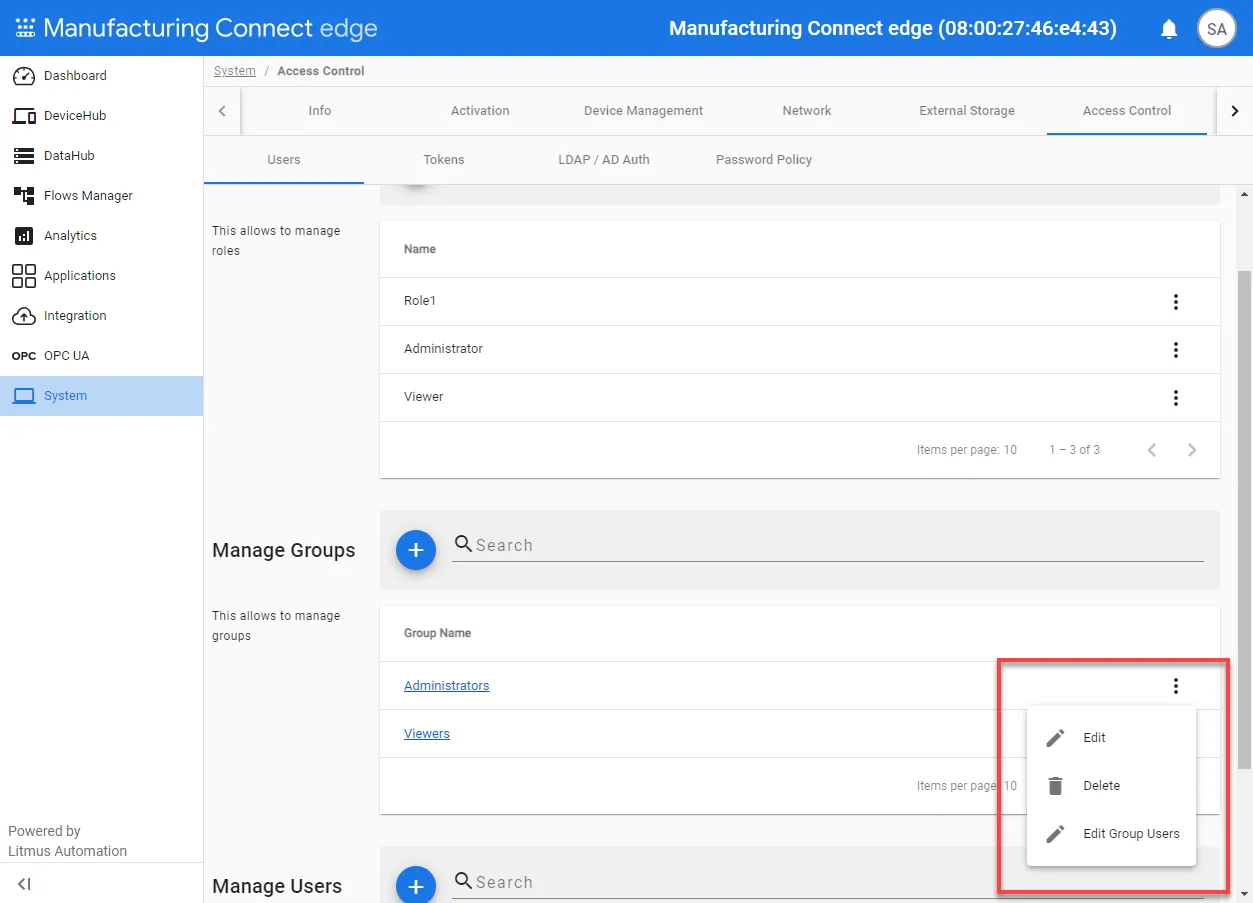Viewport: 1253px width, 903px height.
Task: Click the Manage Users search field
Action: coord(828,882)
